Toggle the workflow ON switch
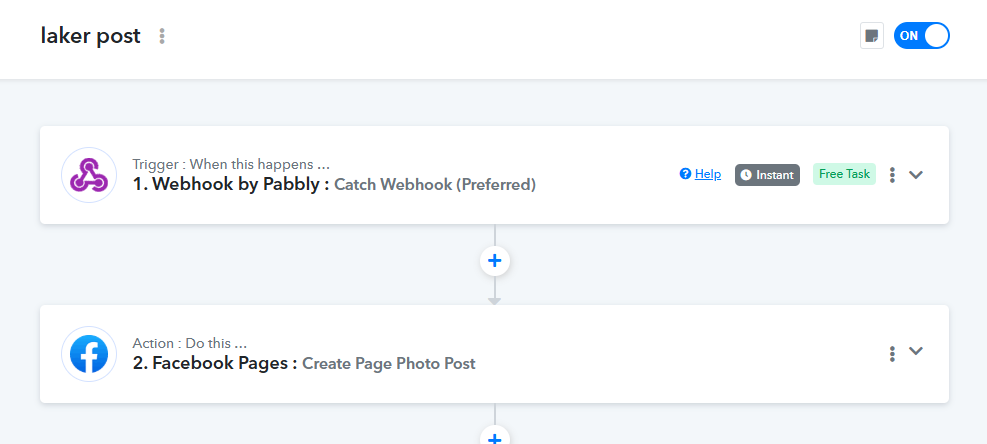This screenshot has width=987, height=444. (x=921, y=36)
